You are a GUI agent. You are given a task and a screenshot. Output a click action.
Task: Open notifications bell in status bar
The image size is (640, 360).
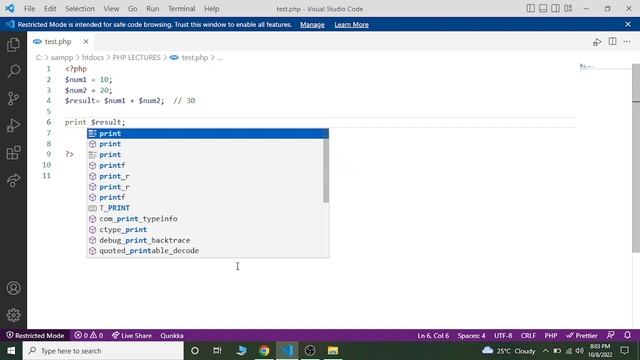627,335
